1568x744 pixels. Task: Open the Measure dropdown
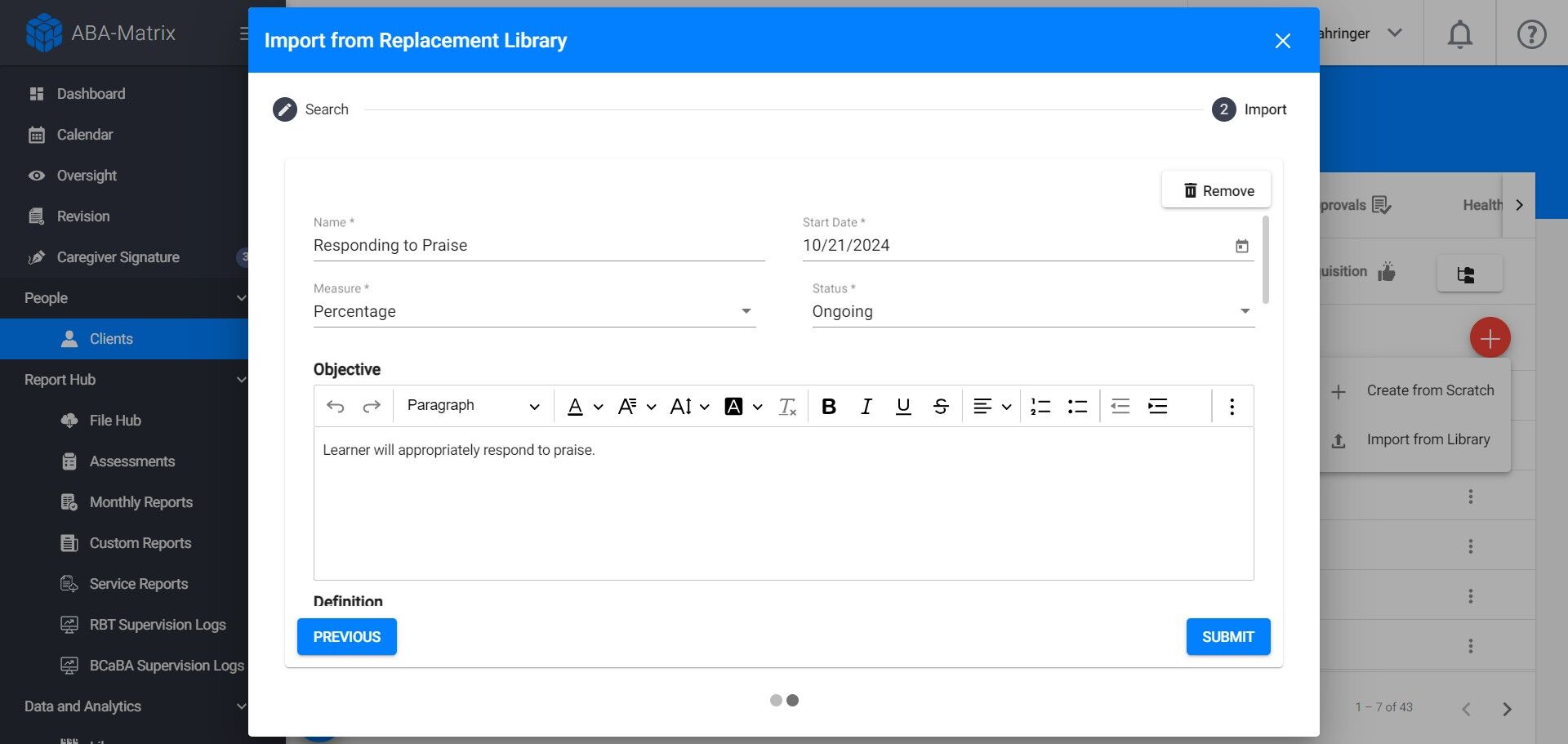click(x=535, y=311)
